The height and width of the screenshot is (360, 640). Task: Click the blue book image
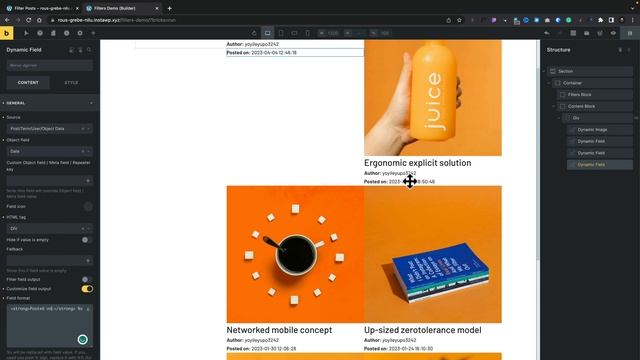coord(433,254)
